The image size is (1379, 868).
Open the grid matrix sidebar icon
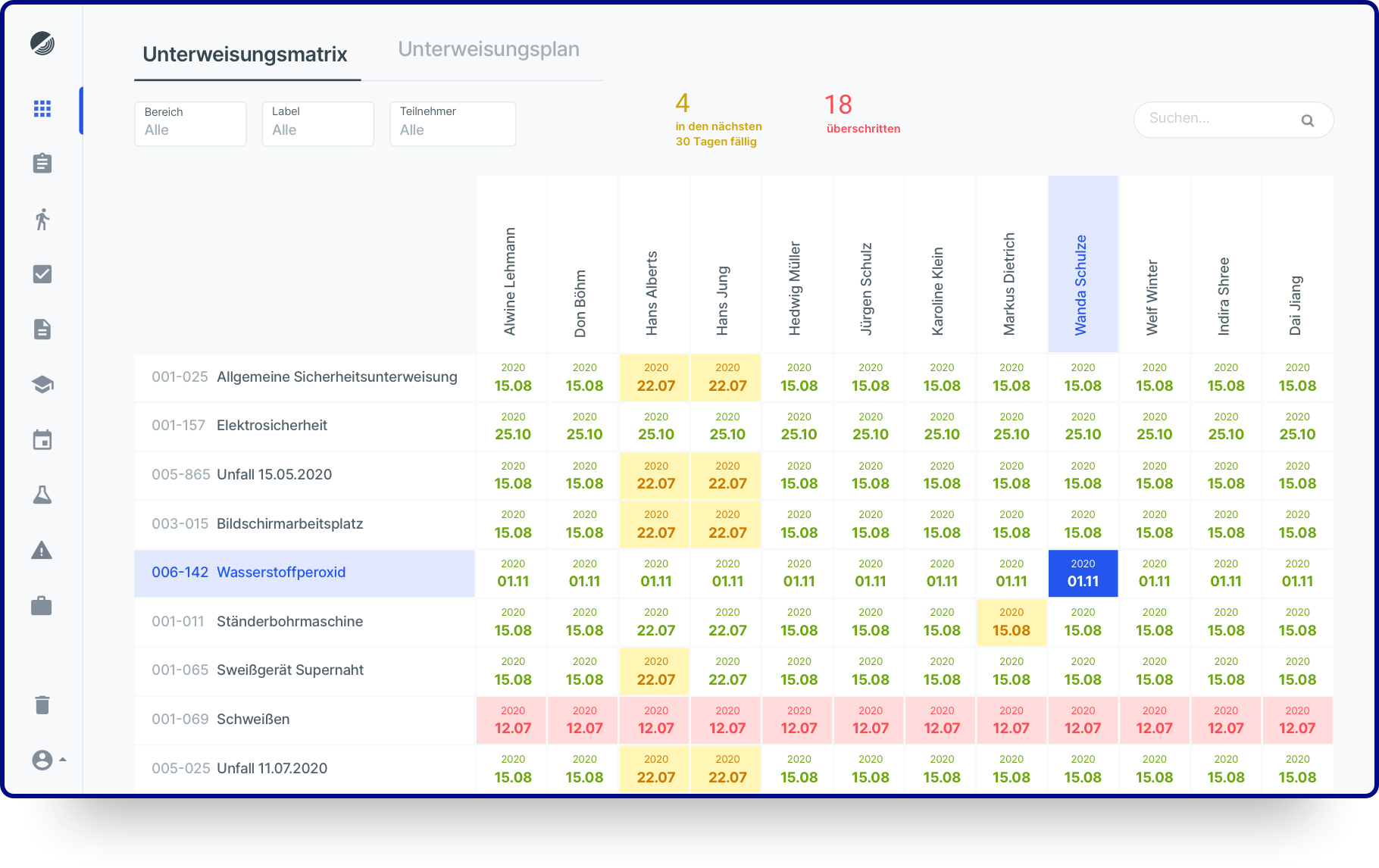click(x=42, y=109)
